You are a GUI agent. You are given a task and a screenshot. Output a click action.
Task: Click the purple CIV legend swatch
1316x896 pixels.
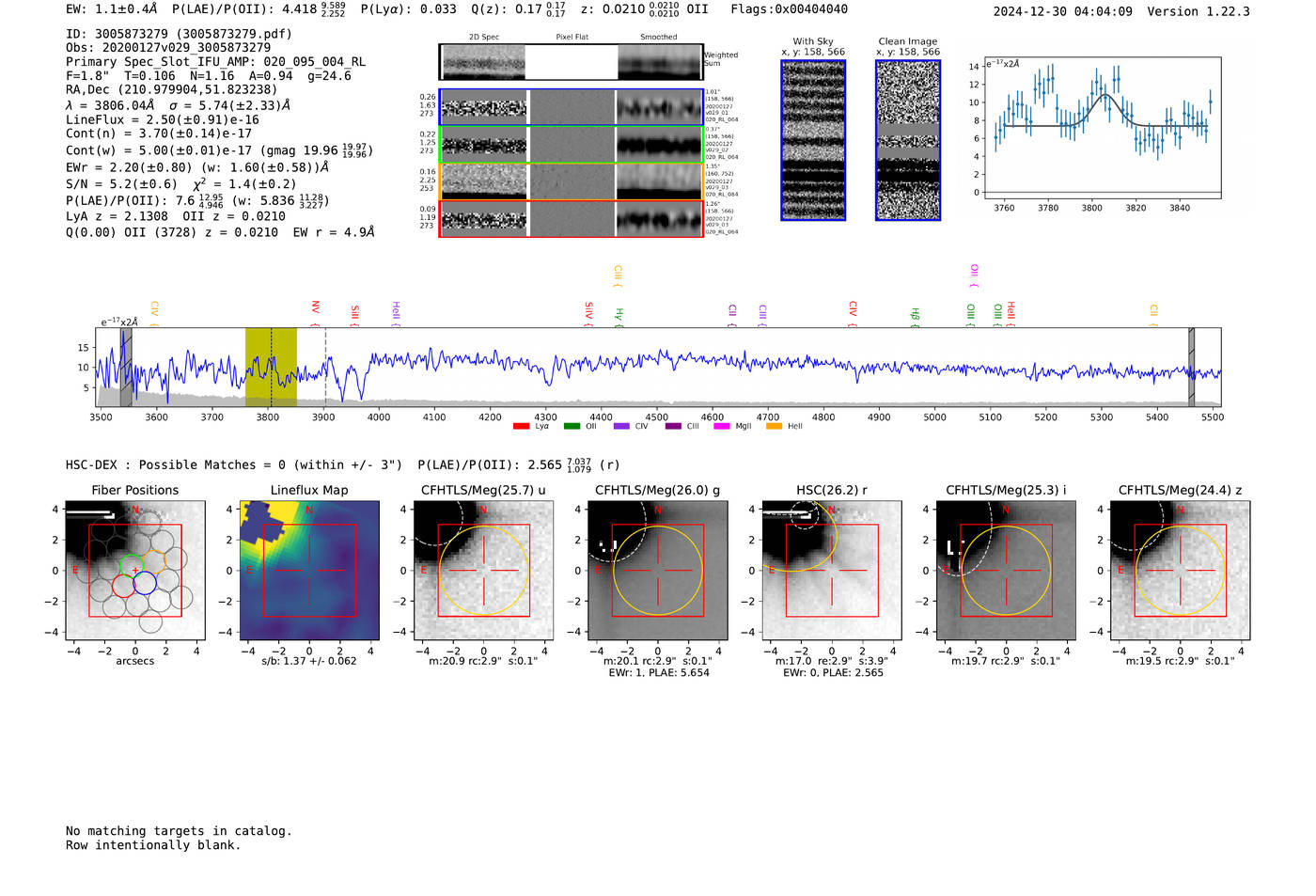pos(621,426)
